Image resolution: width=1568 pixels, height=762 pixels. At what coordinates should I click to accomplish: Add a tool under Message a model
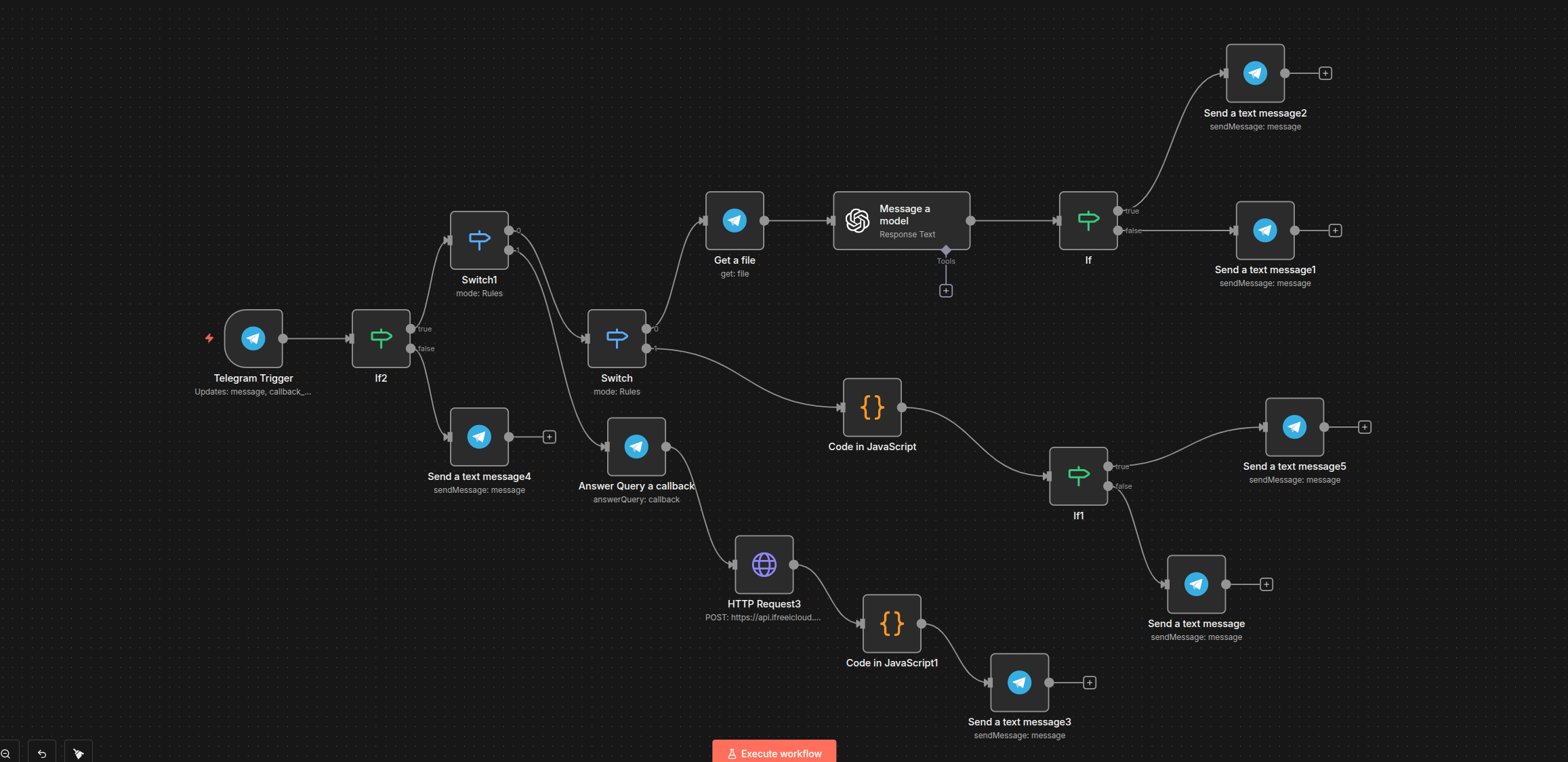(946, 291)
